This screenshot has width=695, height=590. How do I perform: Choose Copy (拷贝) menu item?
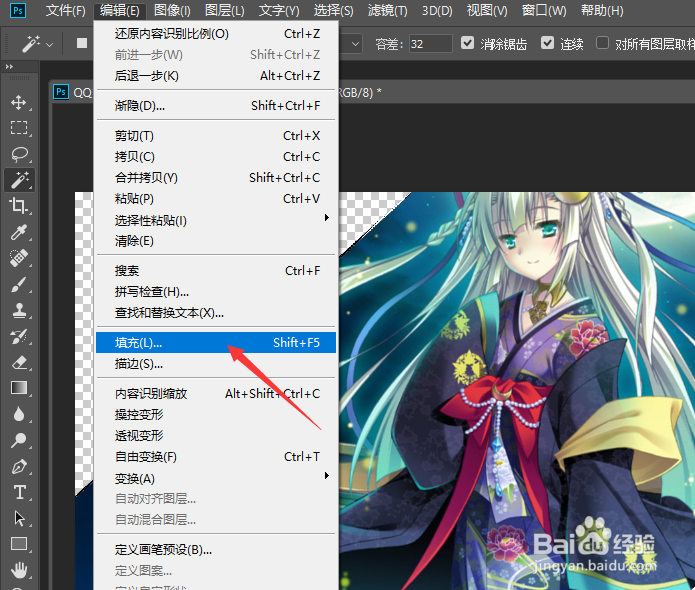pos(216,156)
